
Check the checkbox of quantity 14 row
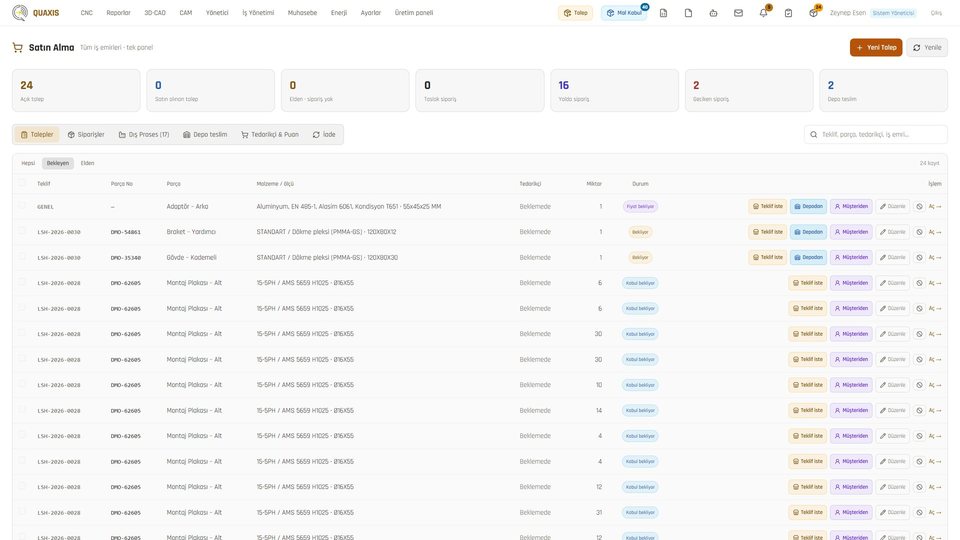[x=23, y=410]
